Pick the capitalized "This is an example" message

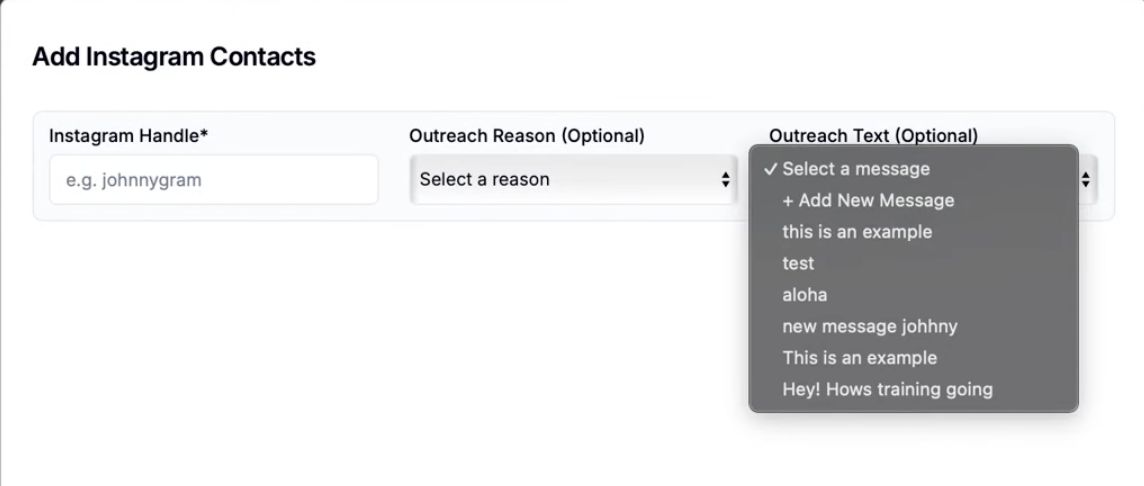[859, 357]
